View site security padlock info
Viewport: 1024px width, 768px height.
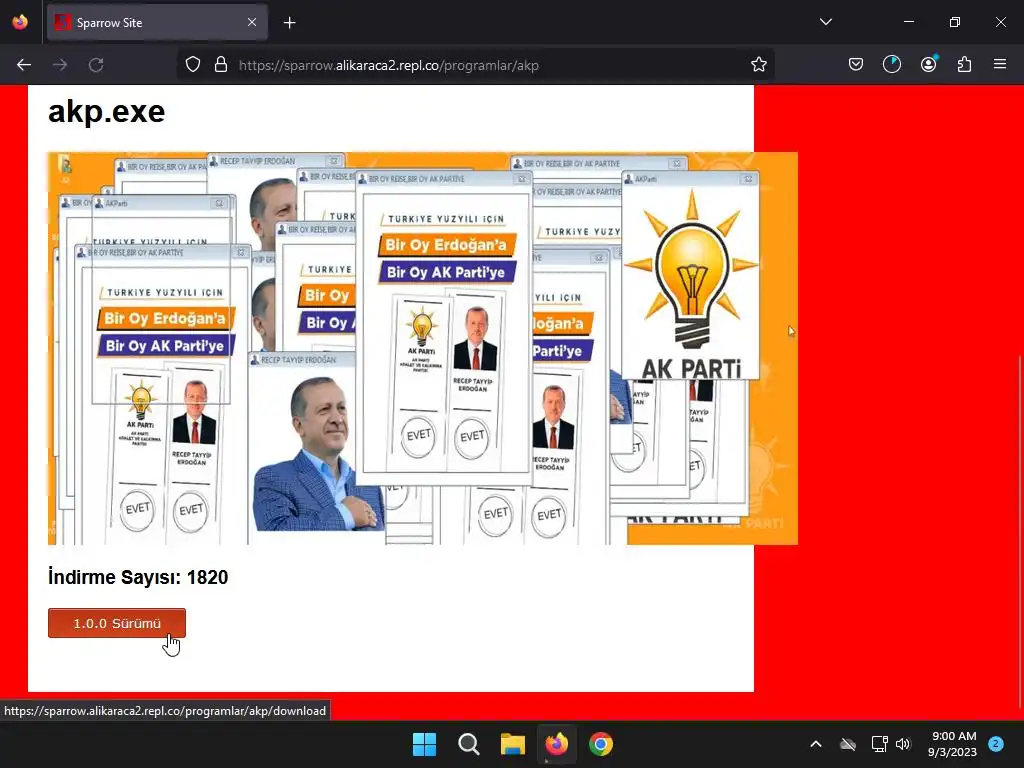pos(221,65)
